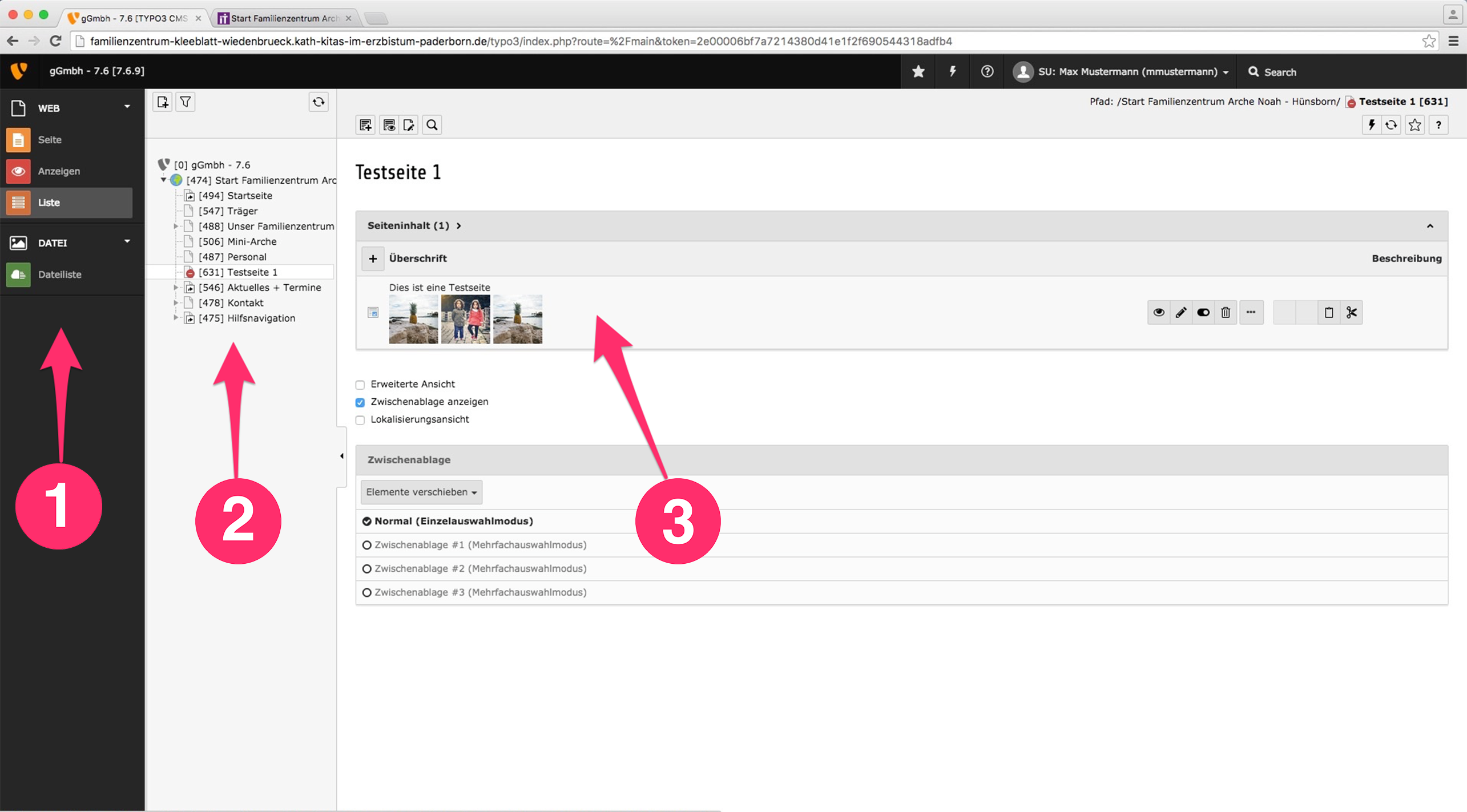Viewport: 1467px width, 812px height.
Task: Enable the Erweiterte Ansicht checkbox
Action: (x=360, y=385)
